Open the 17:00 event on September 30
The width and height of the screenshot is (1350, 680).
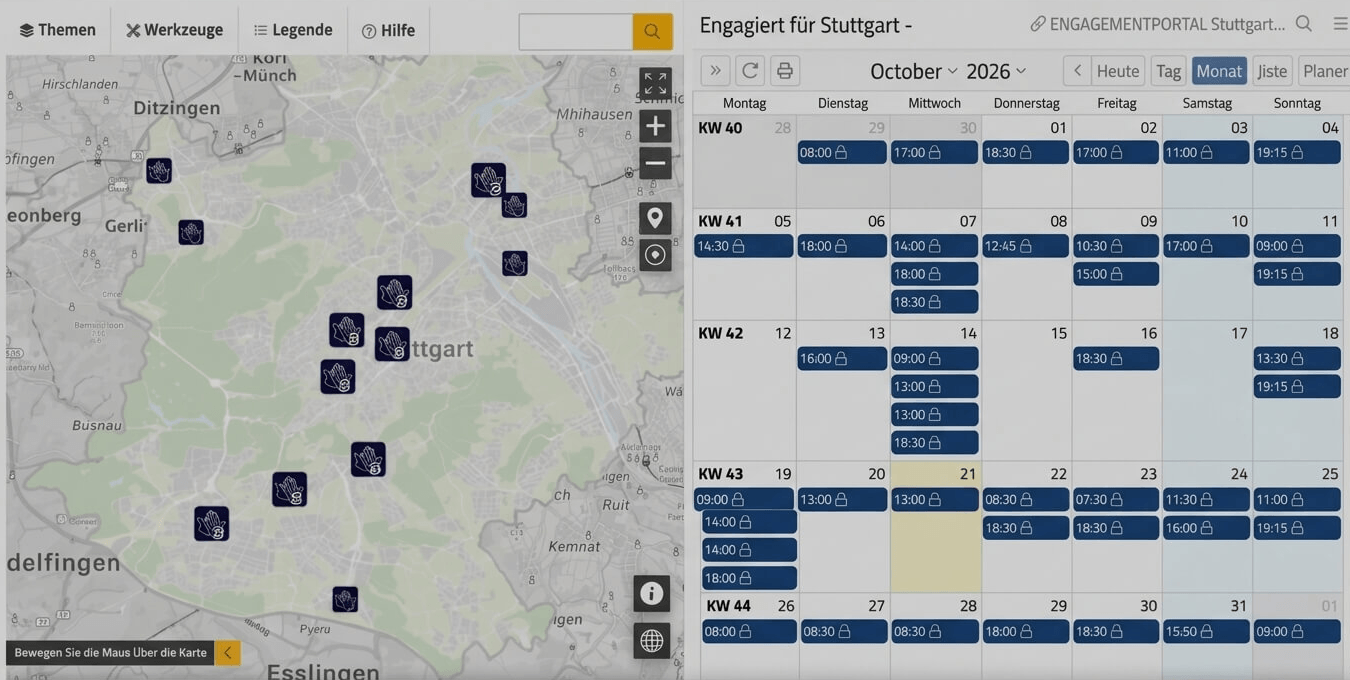pyautogui.click(x=934, y=152)
